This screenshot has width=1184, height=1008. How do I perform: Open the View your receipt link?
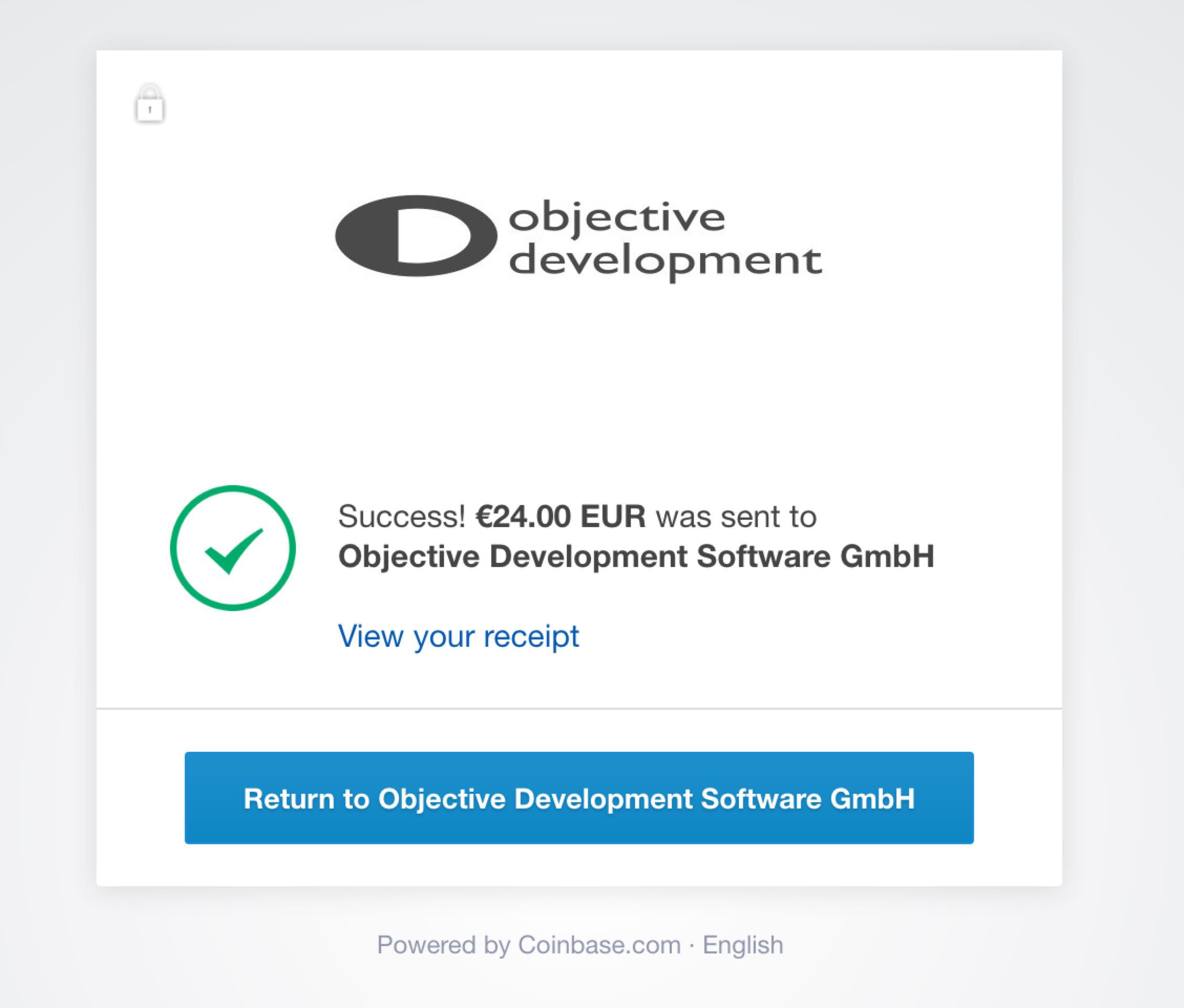click(x=458, y=635)
